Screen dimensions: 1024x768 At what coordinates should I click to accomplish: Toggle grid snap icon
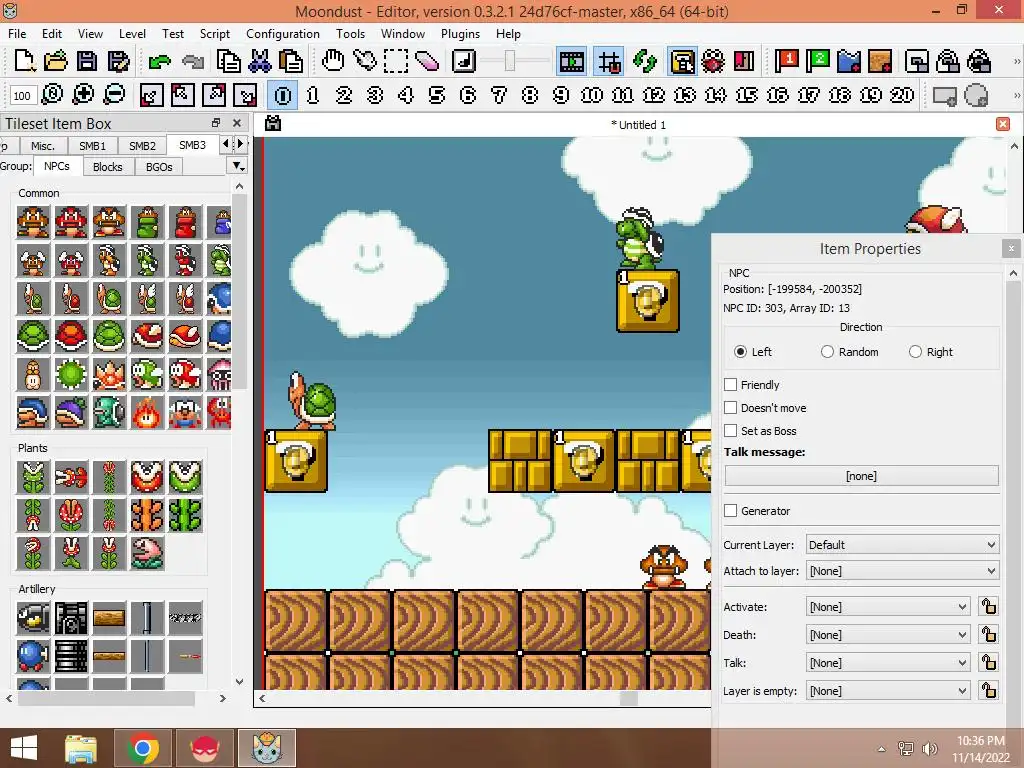(x=609, y=62)
